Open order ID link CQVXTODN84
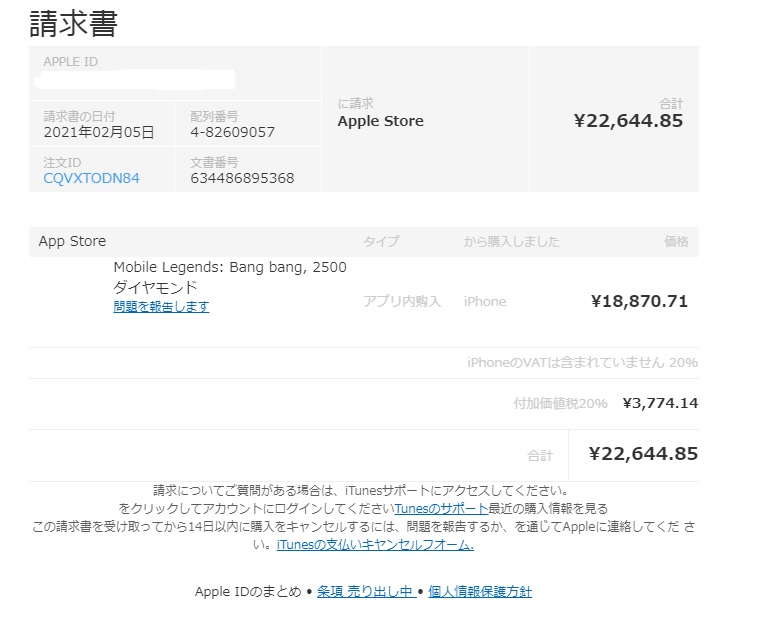This screenshot has height=625, width=773. (x=91, y=178)
